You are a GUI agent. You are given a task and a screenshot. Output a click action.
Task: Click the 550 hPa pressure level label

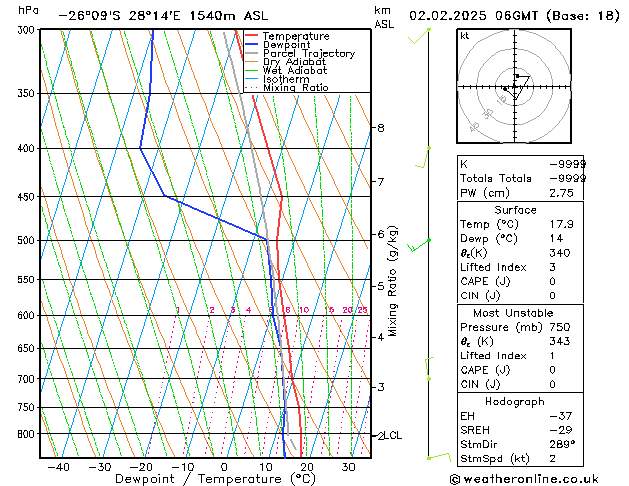pyautogui.click(x=26, y=279)
